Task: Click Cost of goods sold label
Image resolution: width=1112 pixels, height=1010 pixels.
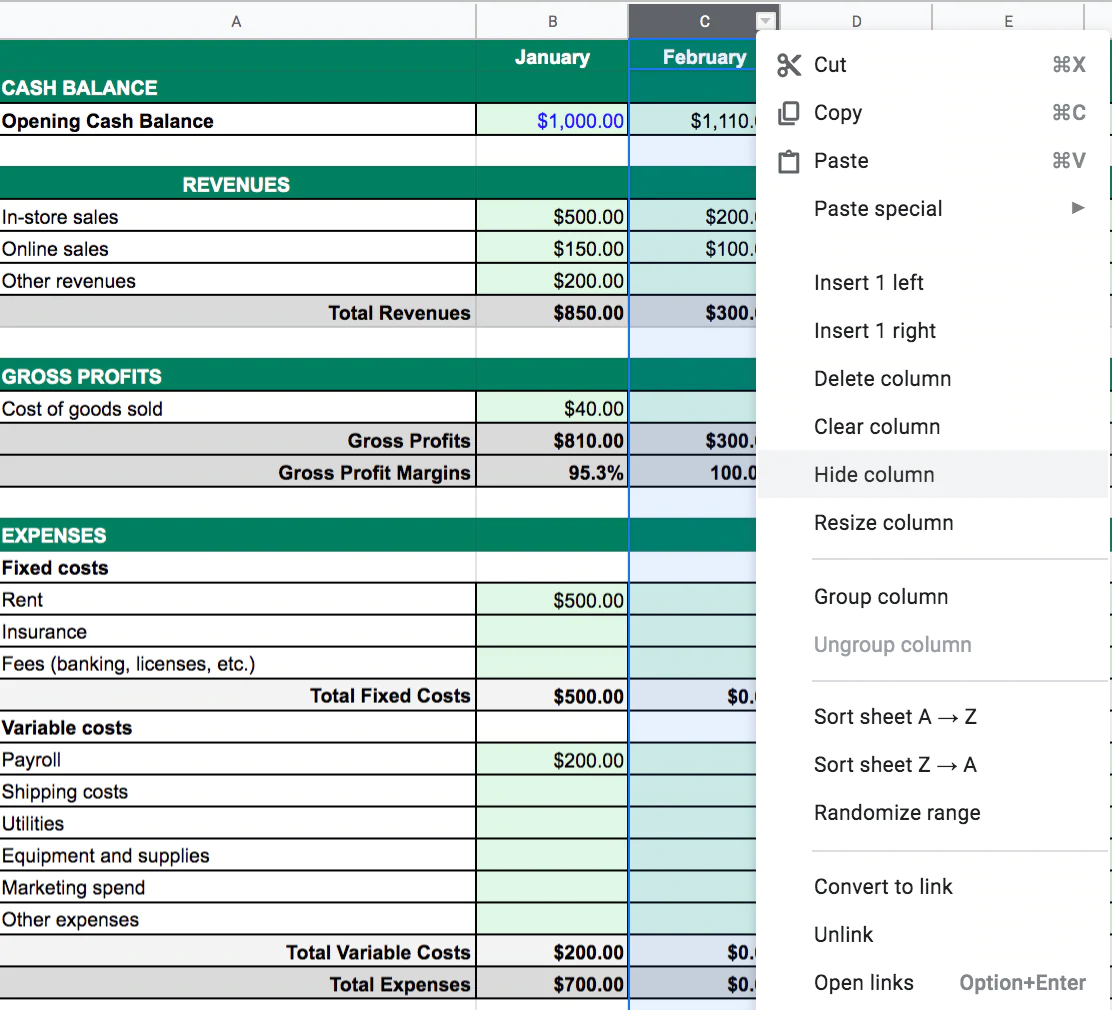Action: tap(82, 409)
